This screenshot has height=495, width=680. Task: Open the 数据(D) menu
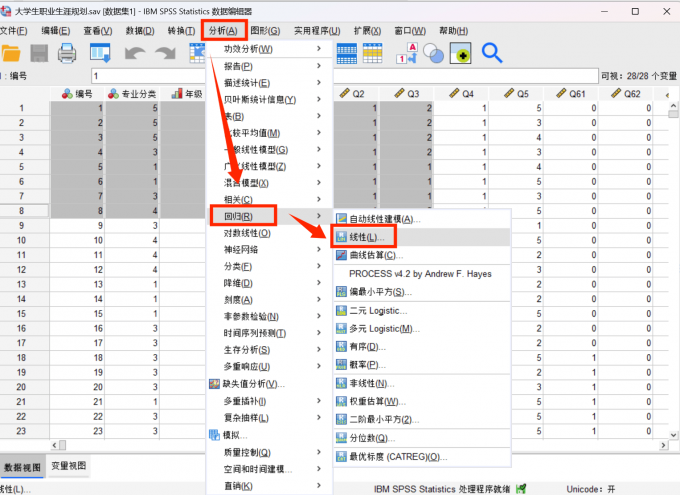pos(140,31)
